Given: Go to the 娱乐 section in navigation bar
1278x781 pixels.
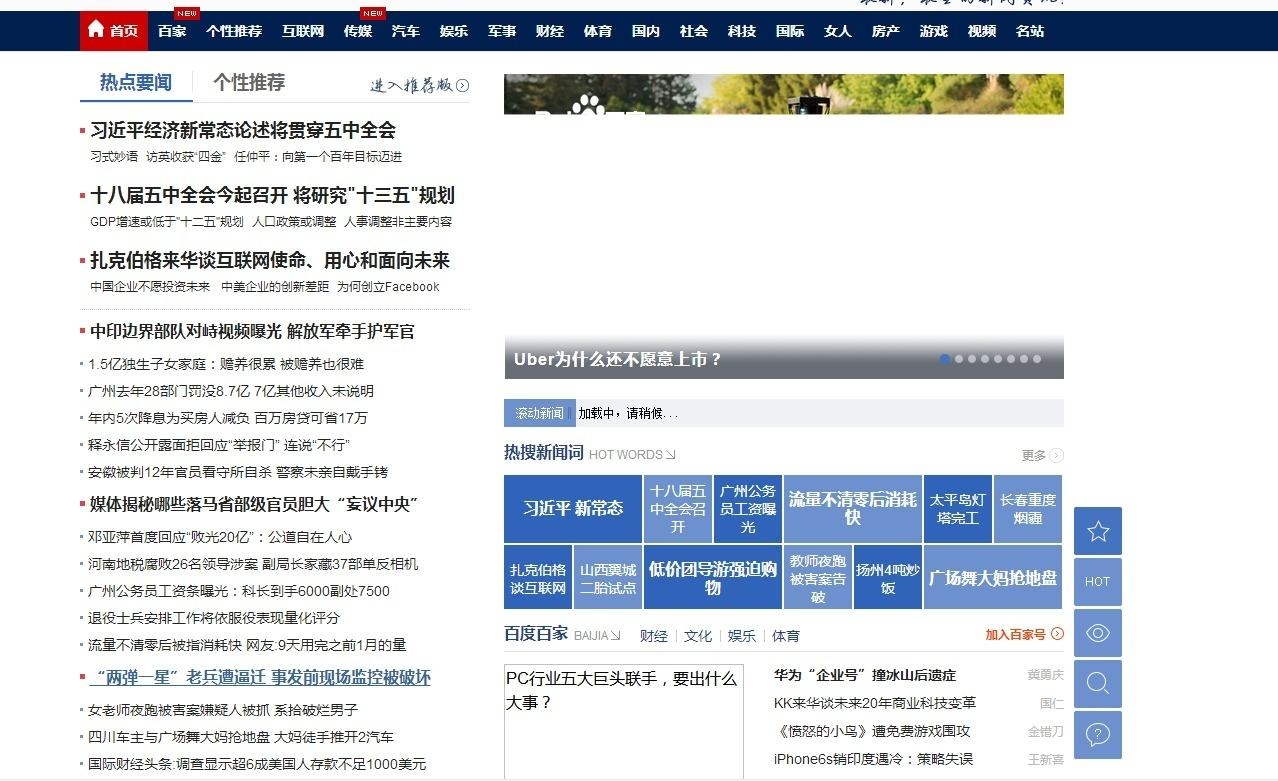Looking at the screenshot, I should pyautogui.click(x=454, y=31).
